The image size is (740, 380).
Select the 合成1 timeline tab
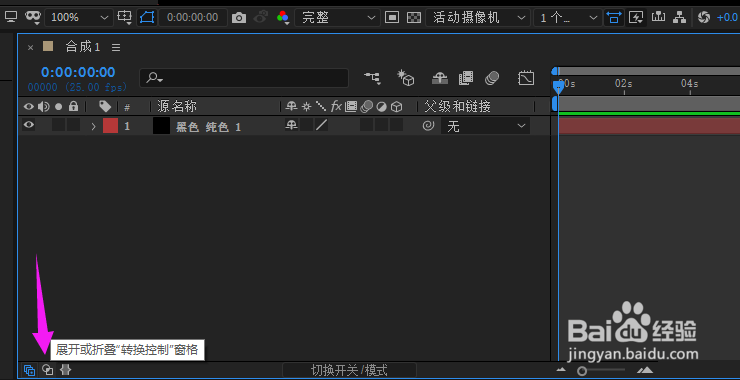[83, 47]
